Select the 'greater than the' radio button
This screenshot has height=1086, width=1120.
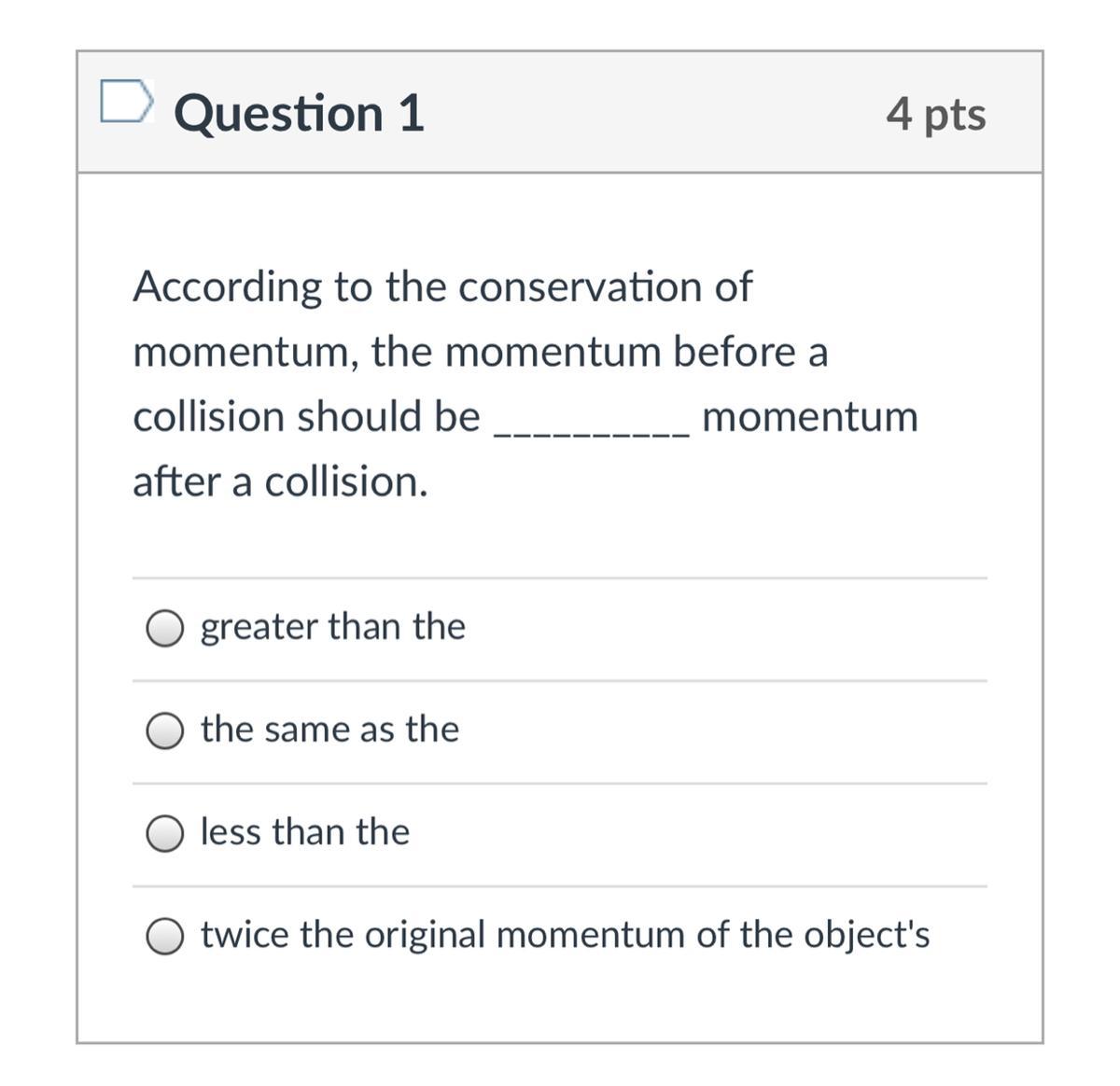pos(164,628)
